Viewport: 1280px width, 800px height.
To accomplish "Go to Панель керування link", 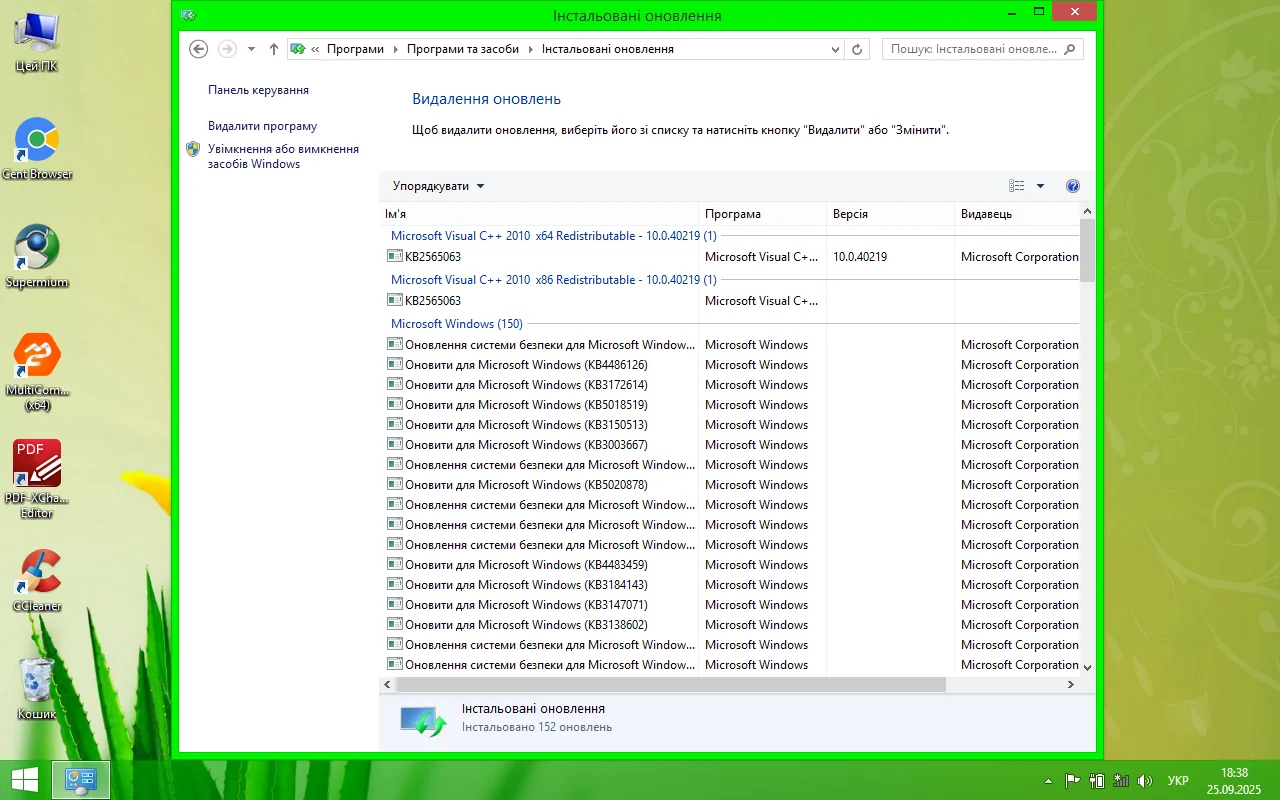I will [x=258, y=90].
